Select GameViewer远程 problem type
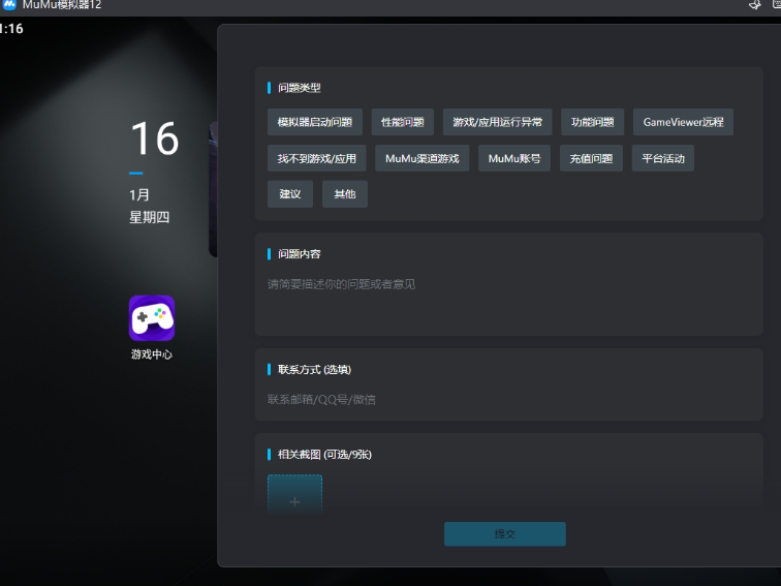The image size is (781, 586). tap(683, 122)
